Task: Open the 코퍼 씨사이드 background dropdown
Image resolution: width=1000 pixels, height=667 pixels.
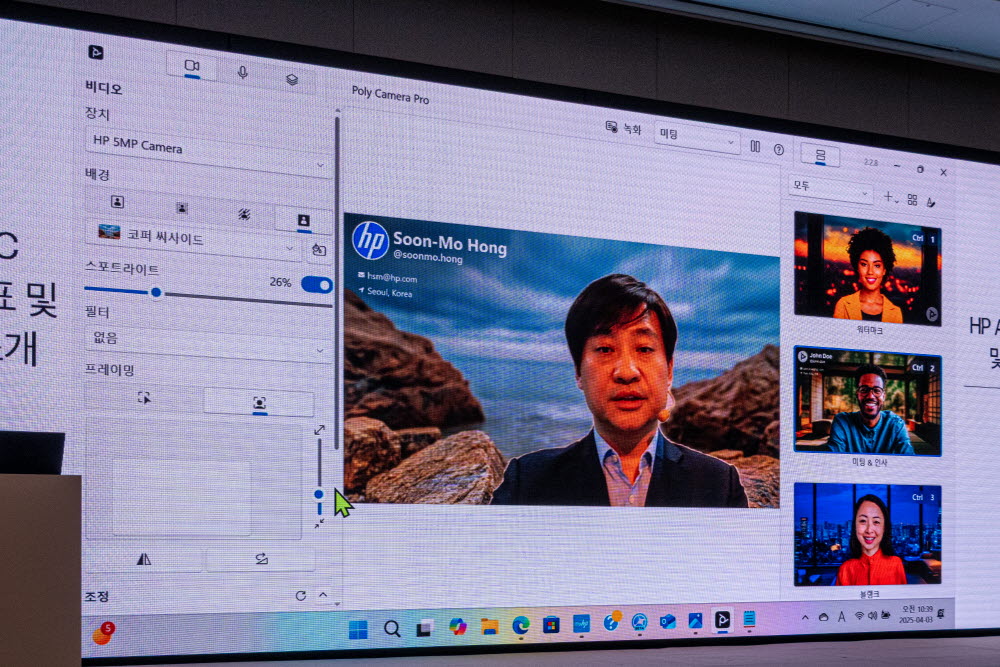Action: point(193,239)
